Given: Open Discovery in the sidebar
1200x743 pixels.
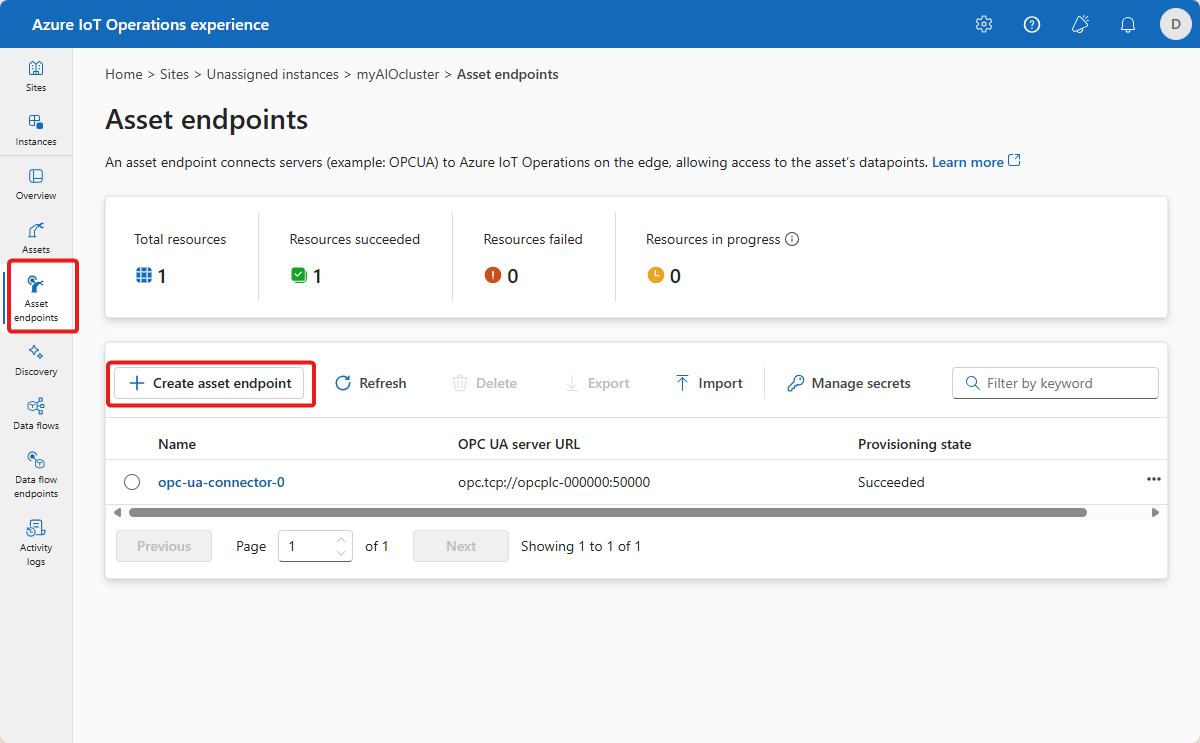Looking at the screenshot, I should pos(36,360).
